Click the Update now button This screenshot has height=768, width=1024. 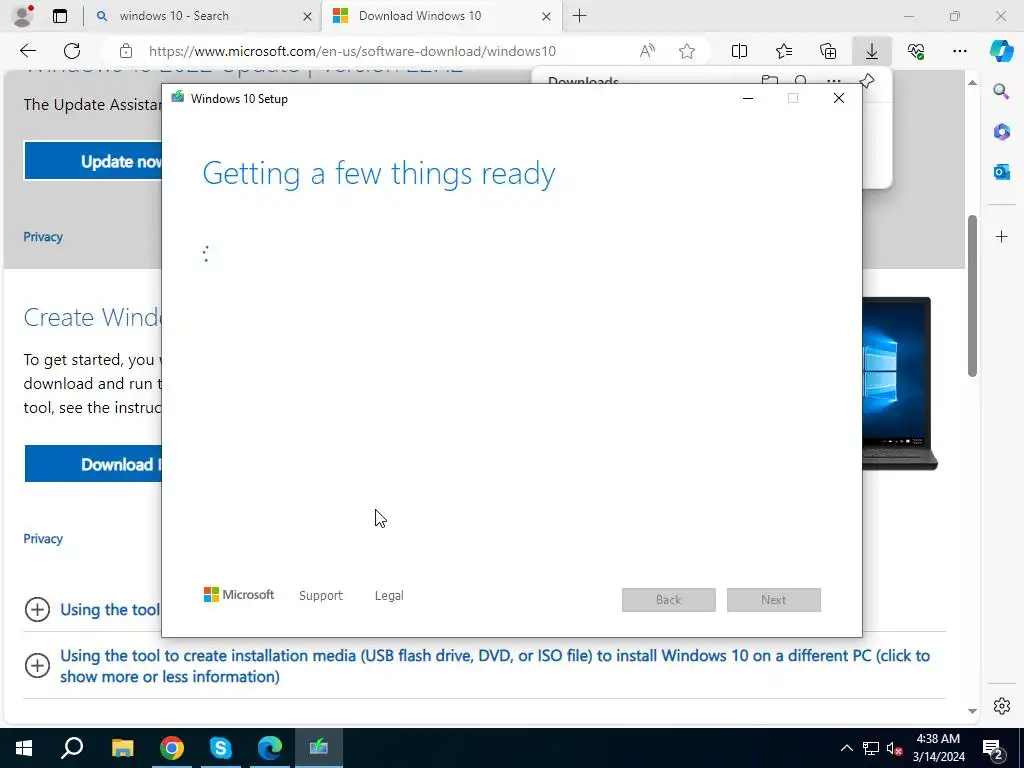(x=93, y=161)
